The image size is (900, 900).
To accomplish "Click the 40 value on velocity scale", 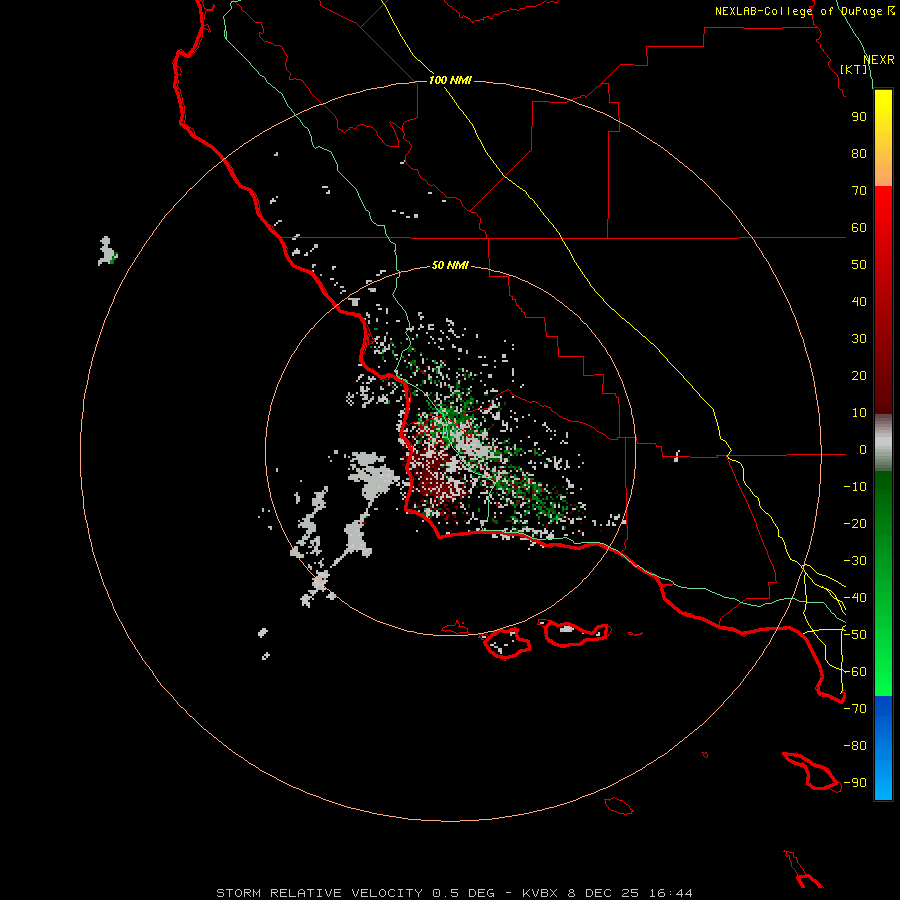I will pos(859,302).
